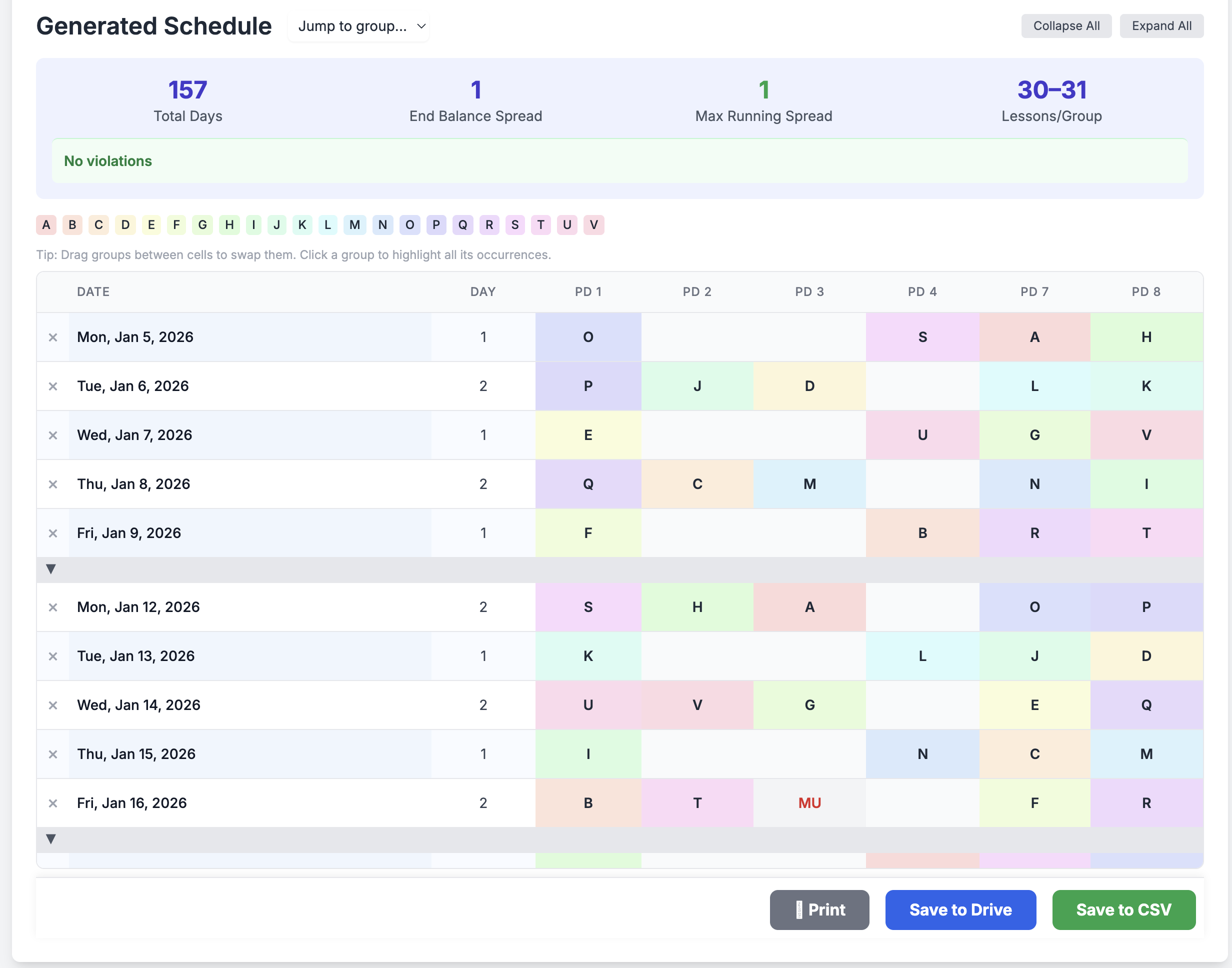
Task: Print the generated schedule
Action: 819,909
